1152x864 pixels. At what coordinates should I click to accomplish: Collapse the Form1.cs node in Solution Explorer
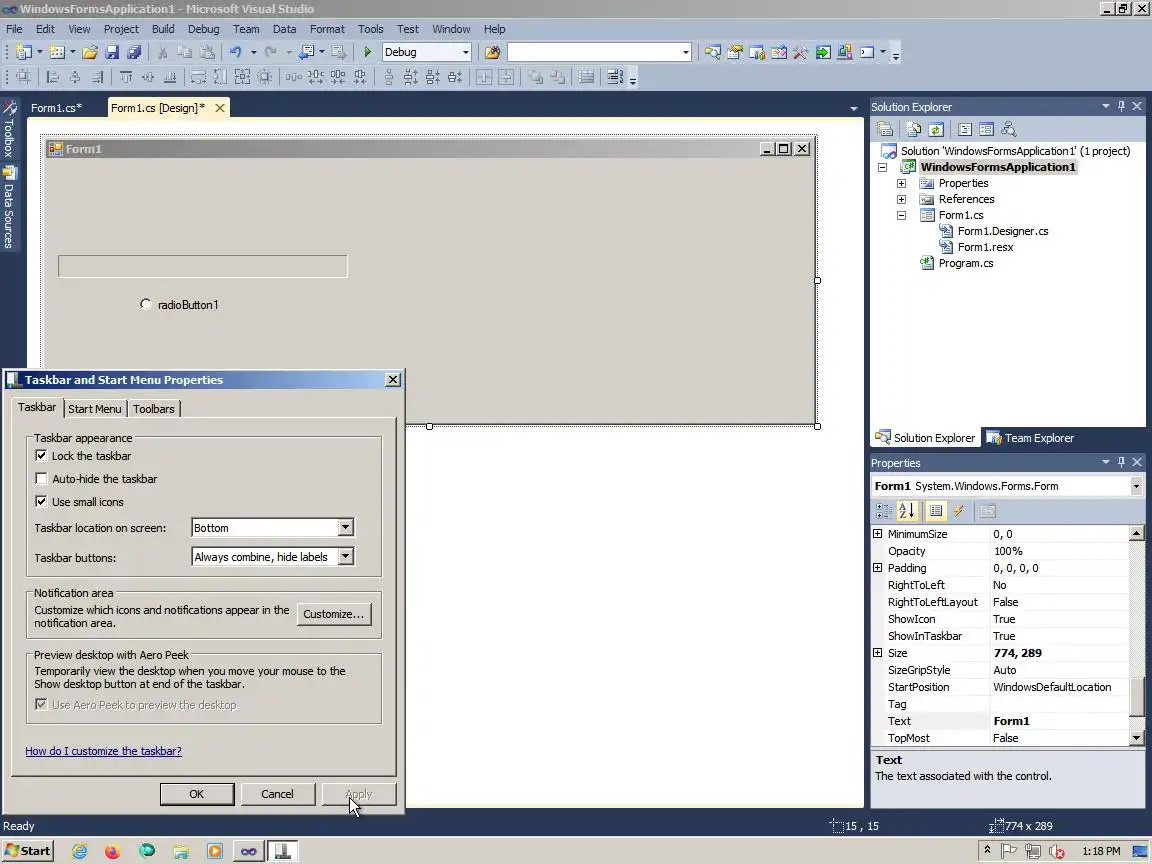click(901, 215)
